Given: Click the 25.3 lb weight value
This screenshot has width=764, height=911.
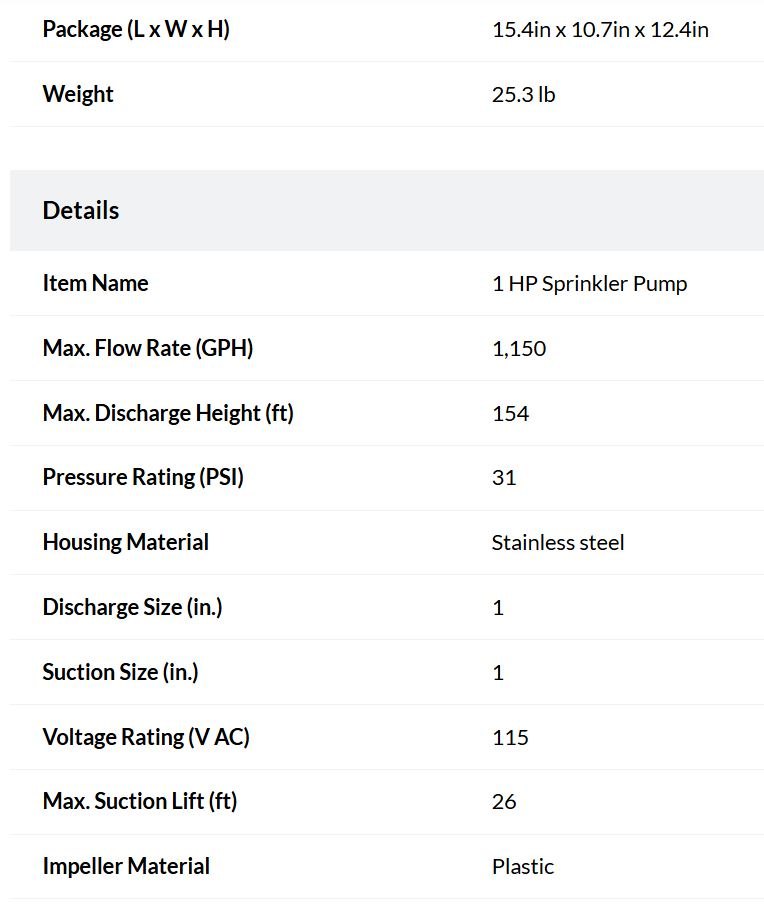Looking at the screenshot, I should coord(523,94).
